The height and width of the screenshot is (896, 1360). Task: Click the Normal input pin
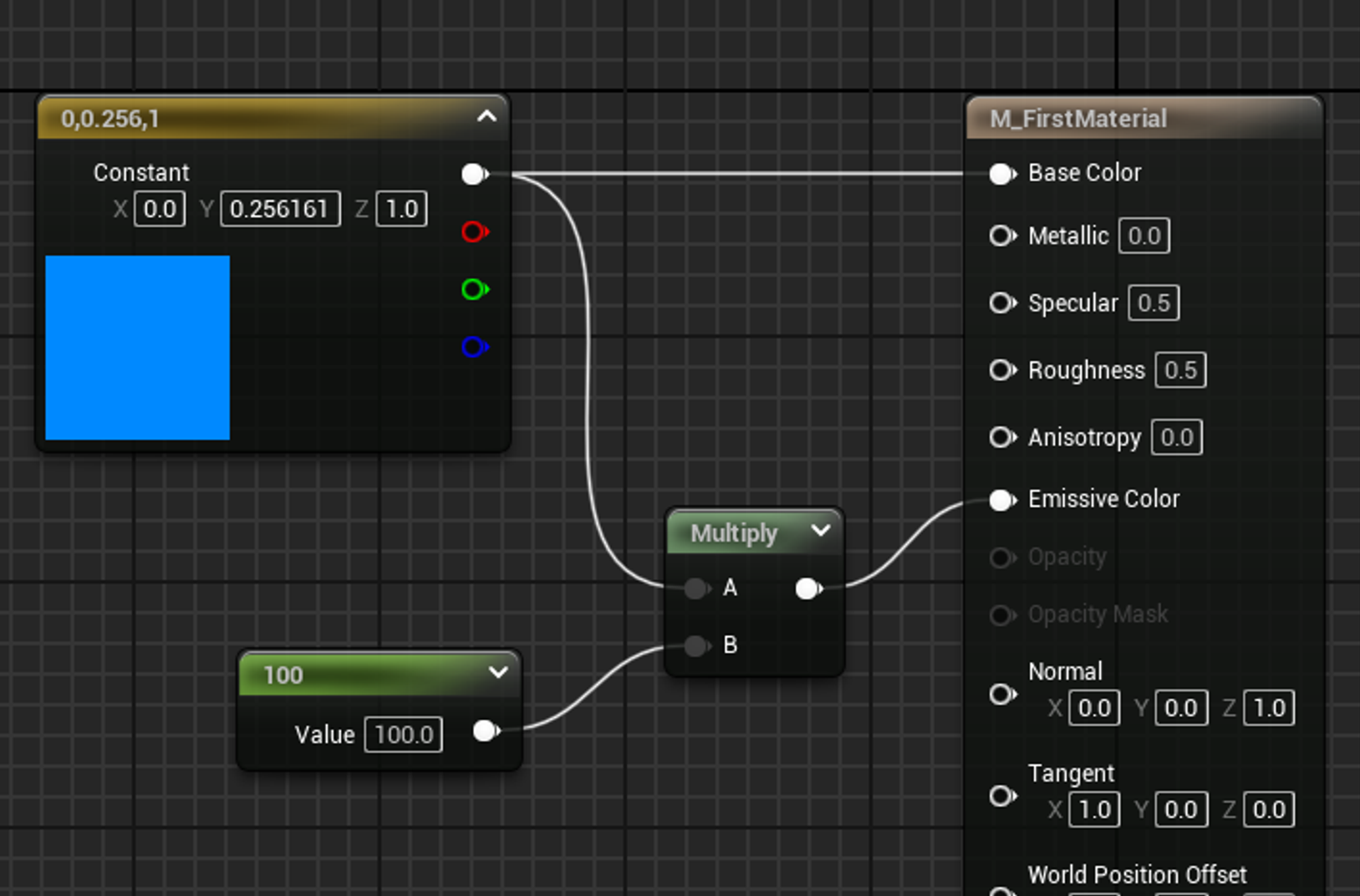coord(1002,694)
